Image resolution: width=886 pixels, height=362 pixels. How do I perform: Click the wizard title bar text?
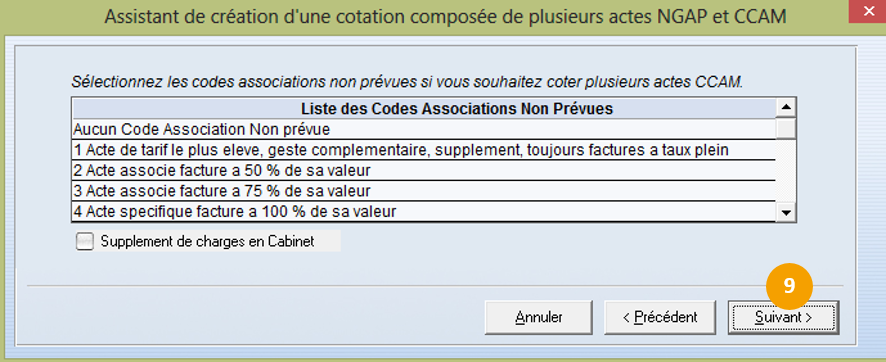[x=445, y=16]
